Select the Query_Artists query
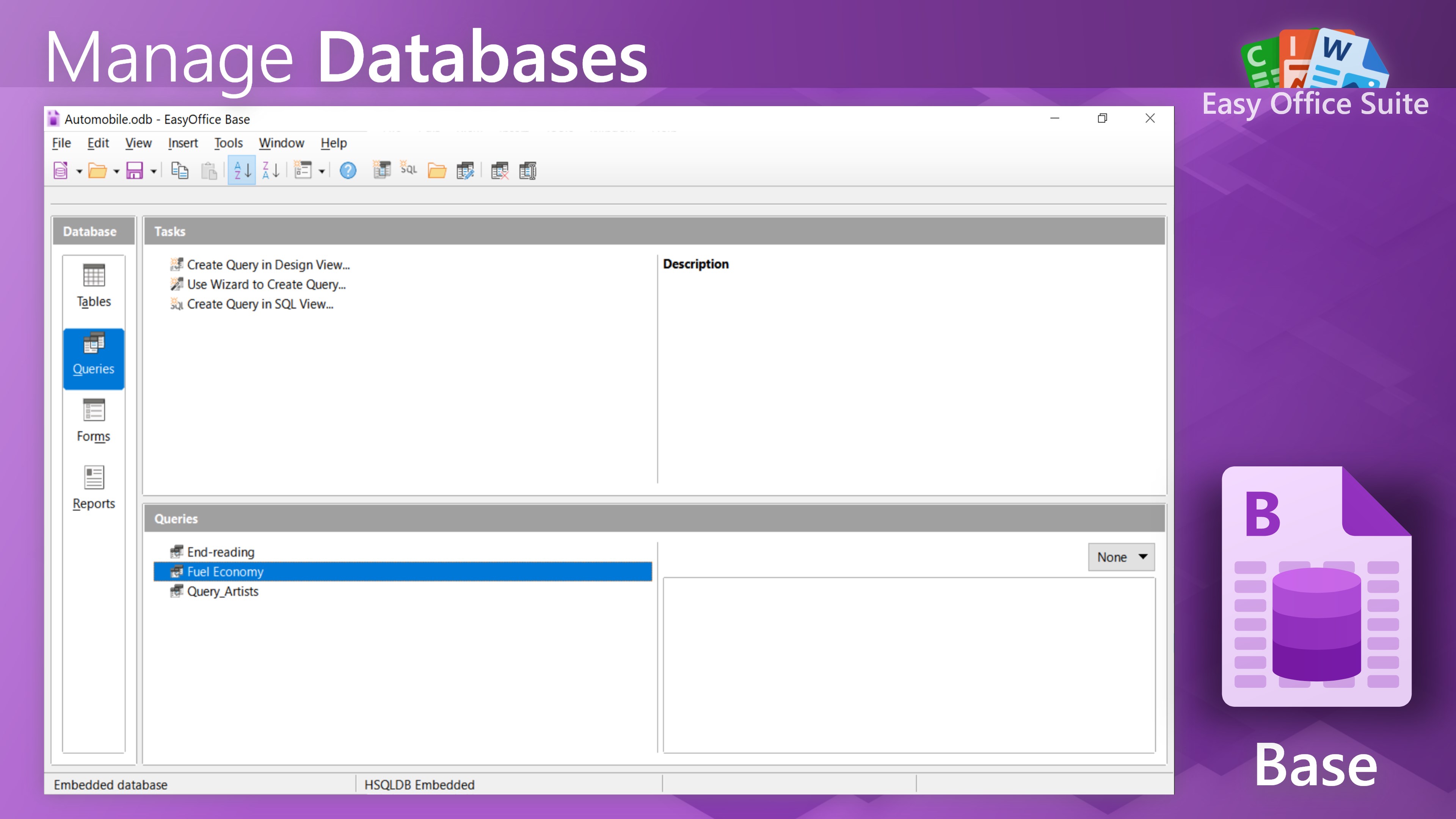The height and width of the screenshot is (819, 1456). 223,591
